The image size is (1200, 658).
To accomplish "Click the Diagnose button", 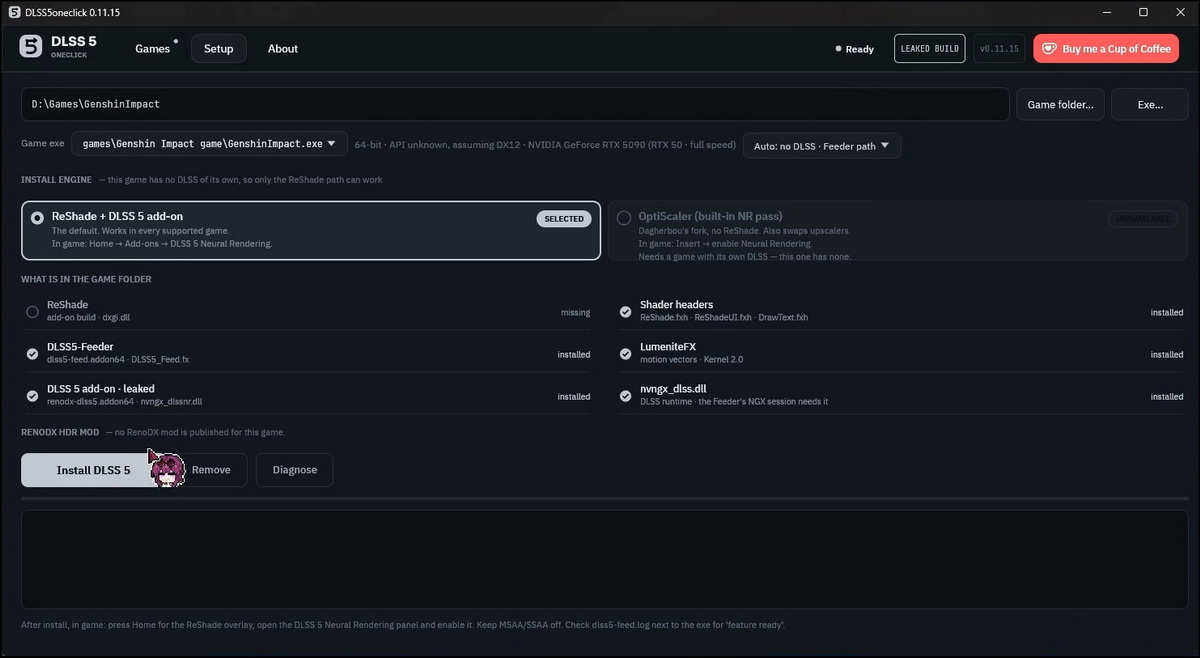I will tap(295, 470).
